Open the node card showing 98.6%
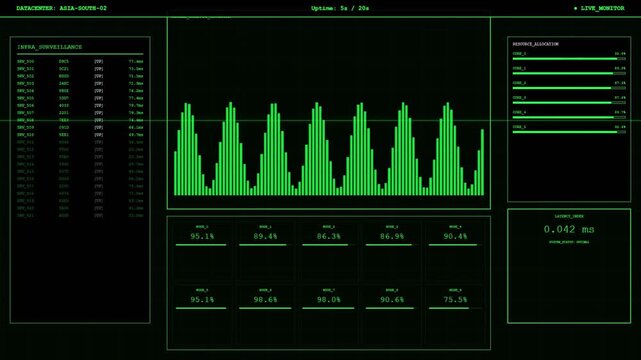Image resolution: width=641 pixels, height=360 pixels. point(265,315)
